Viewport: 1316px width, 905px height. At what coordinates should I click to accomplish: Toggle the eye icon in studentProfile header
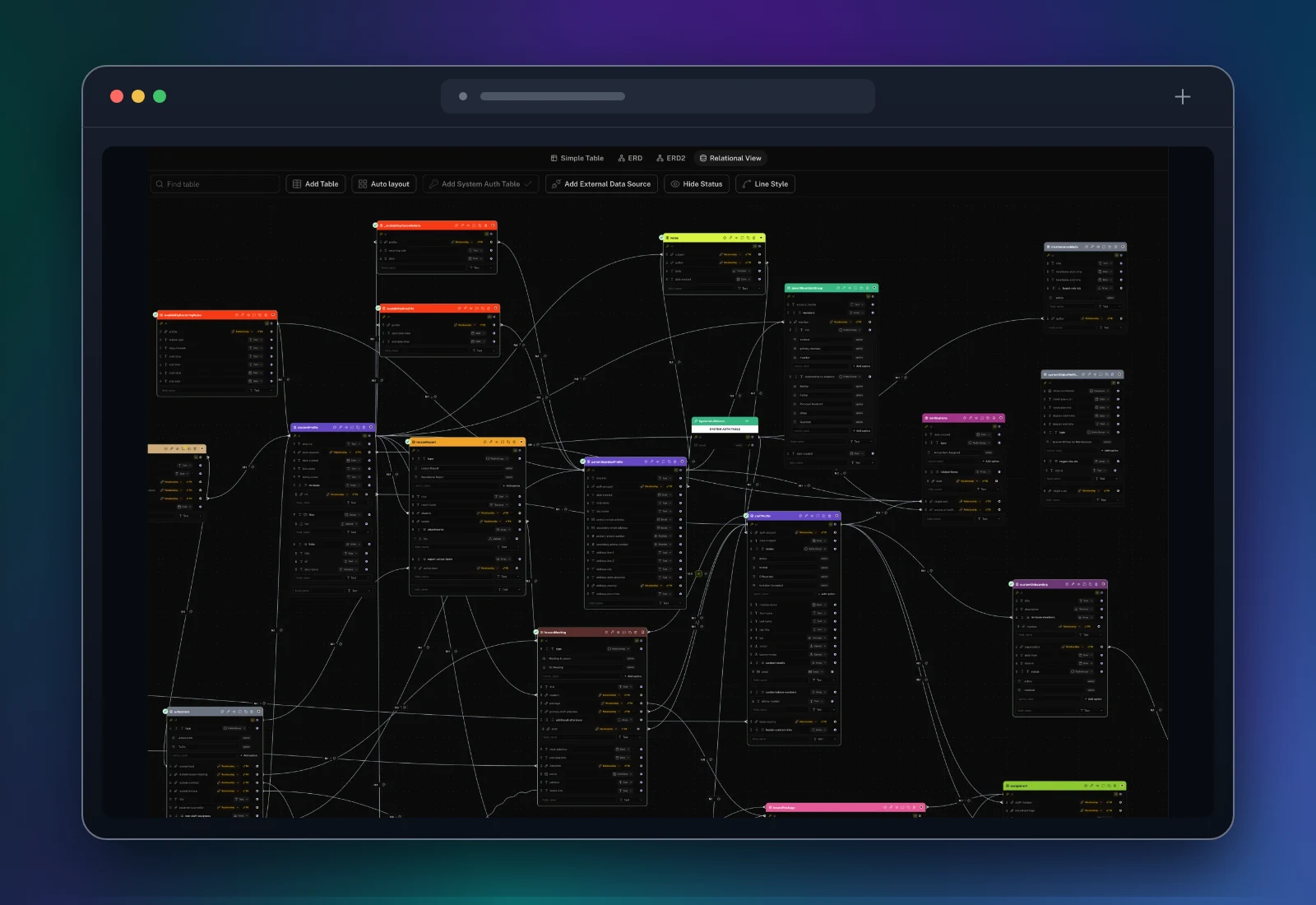346,427
